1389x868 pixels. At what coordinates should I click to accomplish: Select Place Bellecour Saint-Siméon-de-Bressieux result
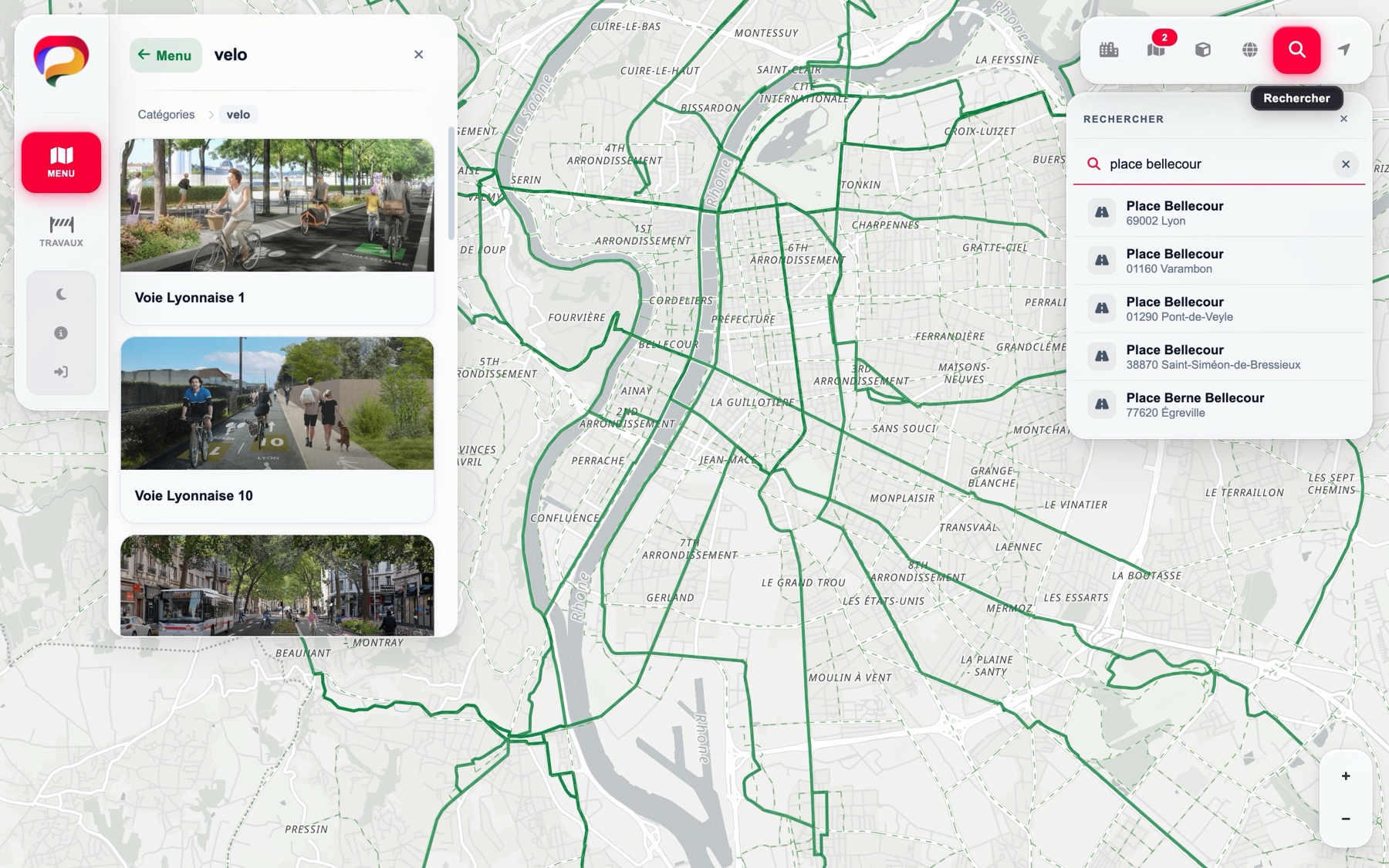click(1219, 356)
